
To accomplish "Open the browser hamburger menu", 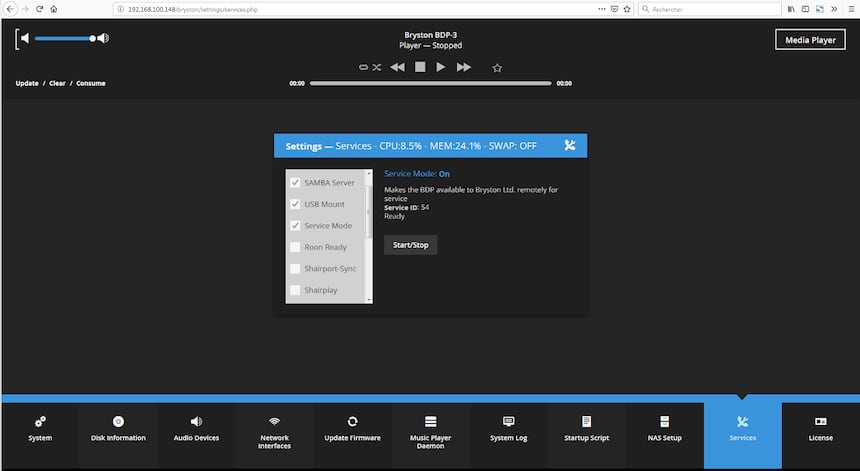I will click(x=851, y=9).
